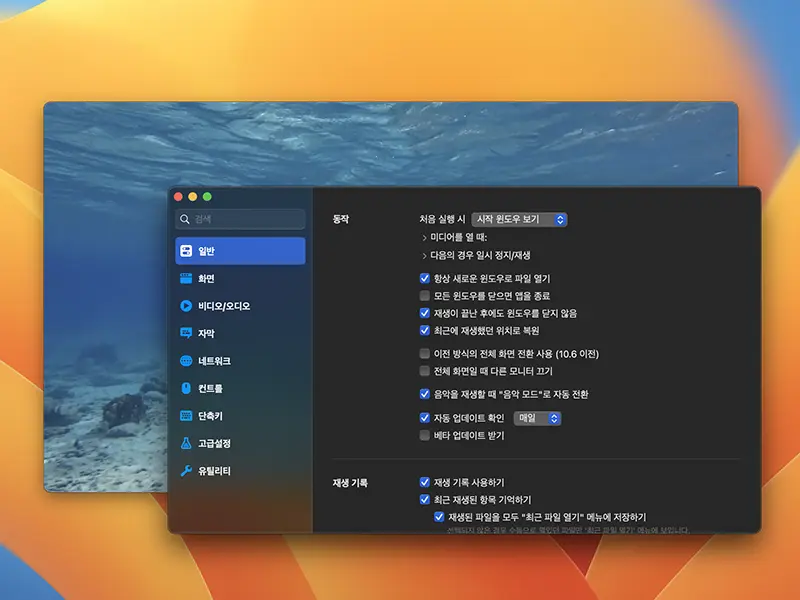Click the 검색 search field
The image size is (800, 600).
(x=240, y=219)
